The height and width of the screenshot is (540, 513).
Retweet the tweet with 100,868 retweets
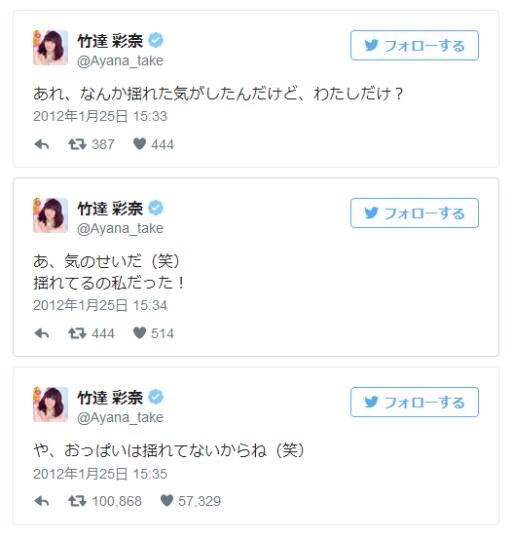click(77, 501)
